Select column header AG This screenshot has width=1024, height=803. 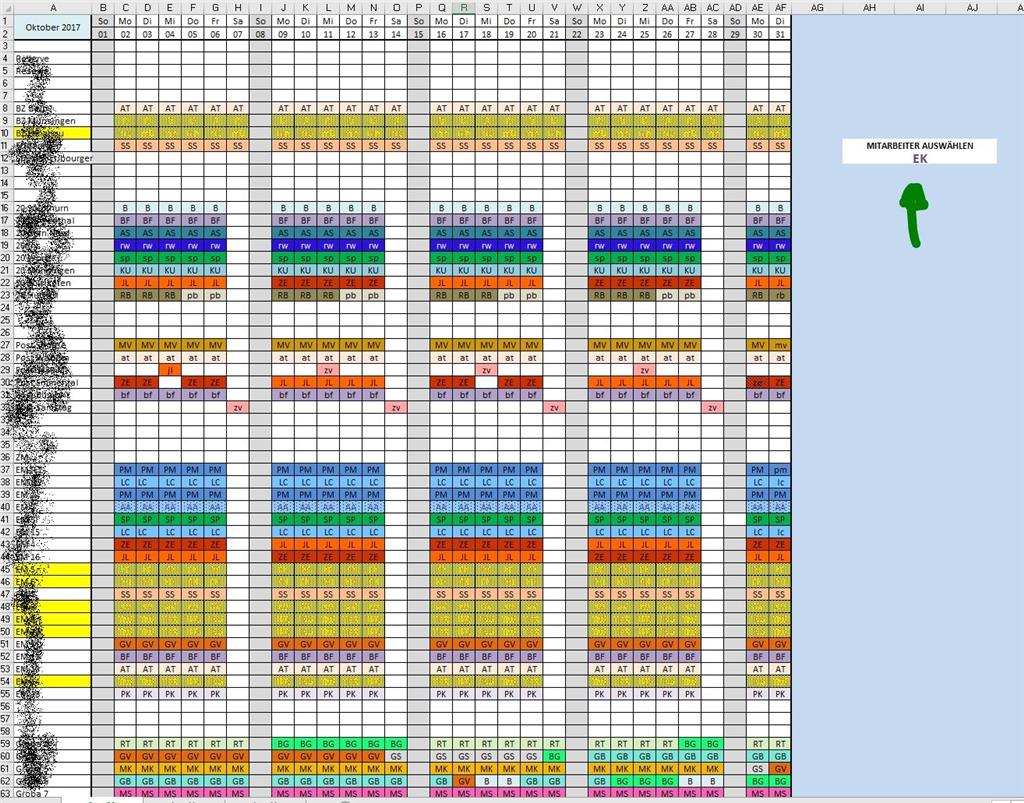[817, 7]
